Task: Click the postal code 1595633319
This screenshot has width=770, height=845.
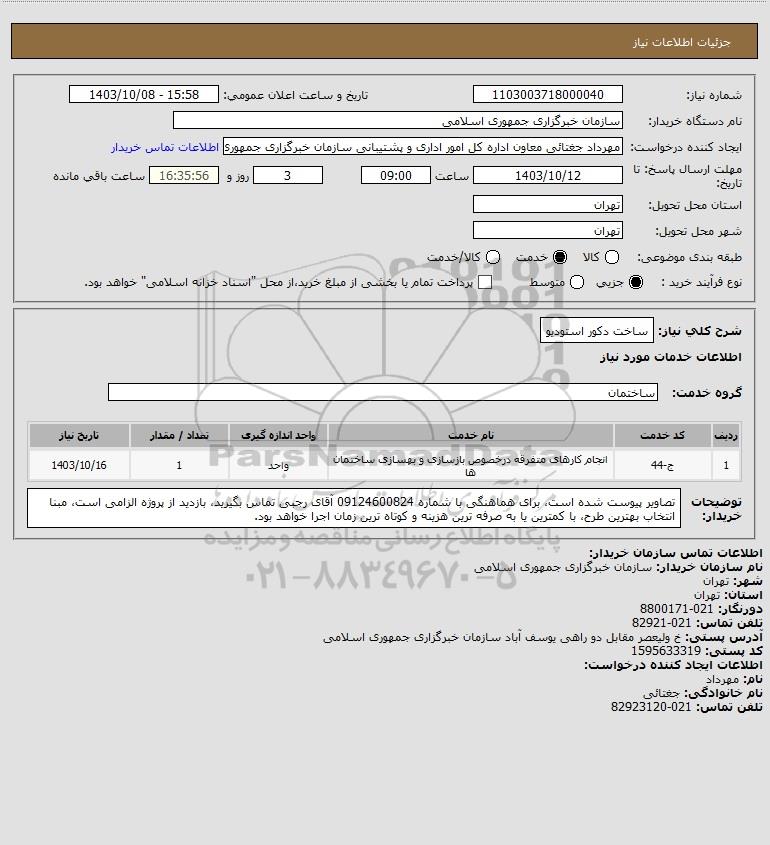Action: coord(666,651)
